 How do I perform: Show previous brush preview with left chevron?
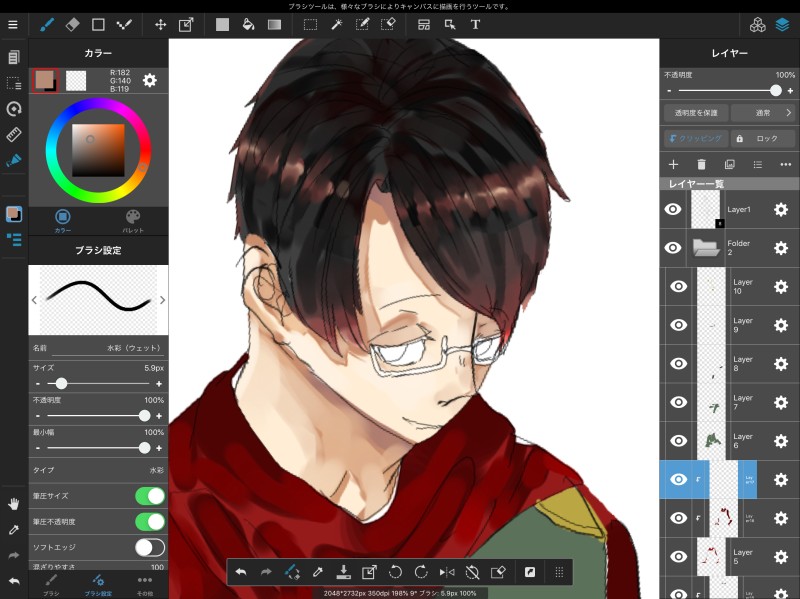pyautogui.click(x=34, y=300)
